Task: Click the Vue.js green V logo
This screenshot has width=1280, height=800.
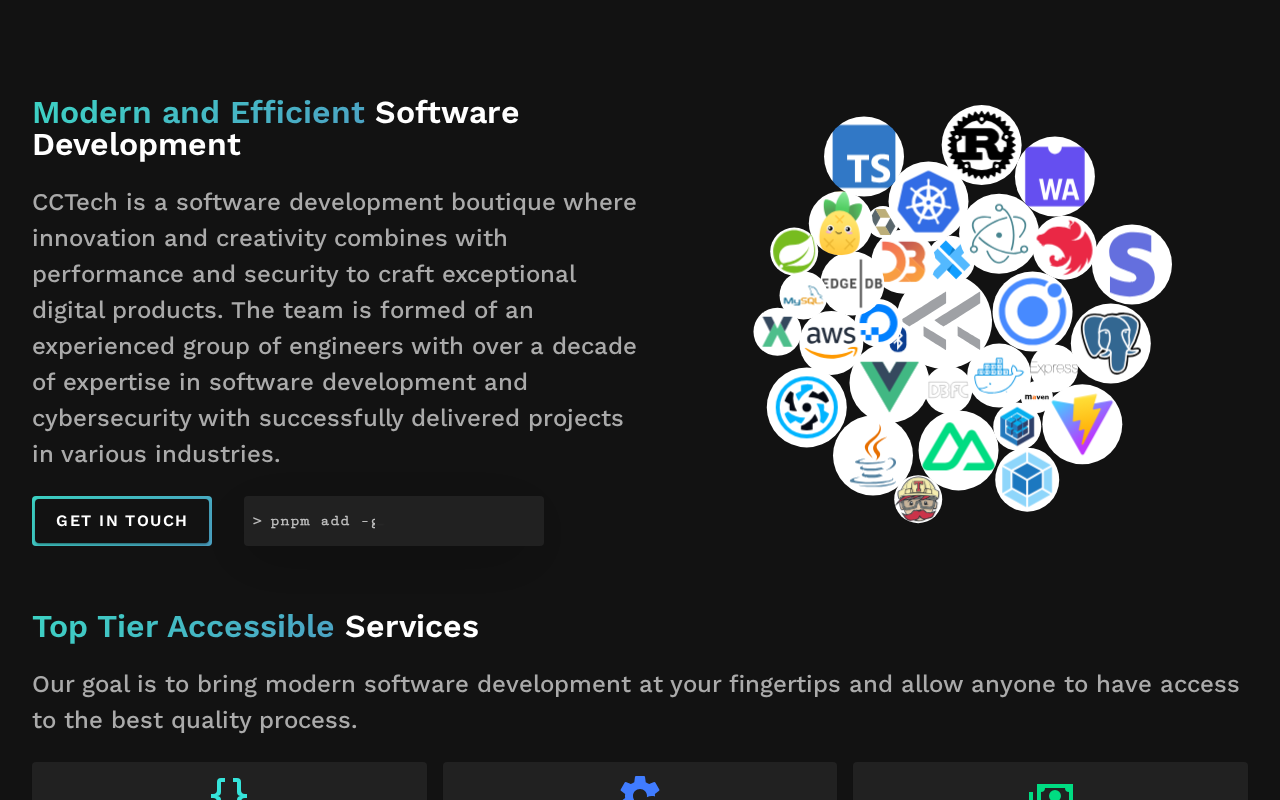Action: 889,383
